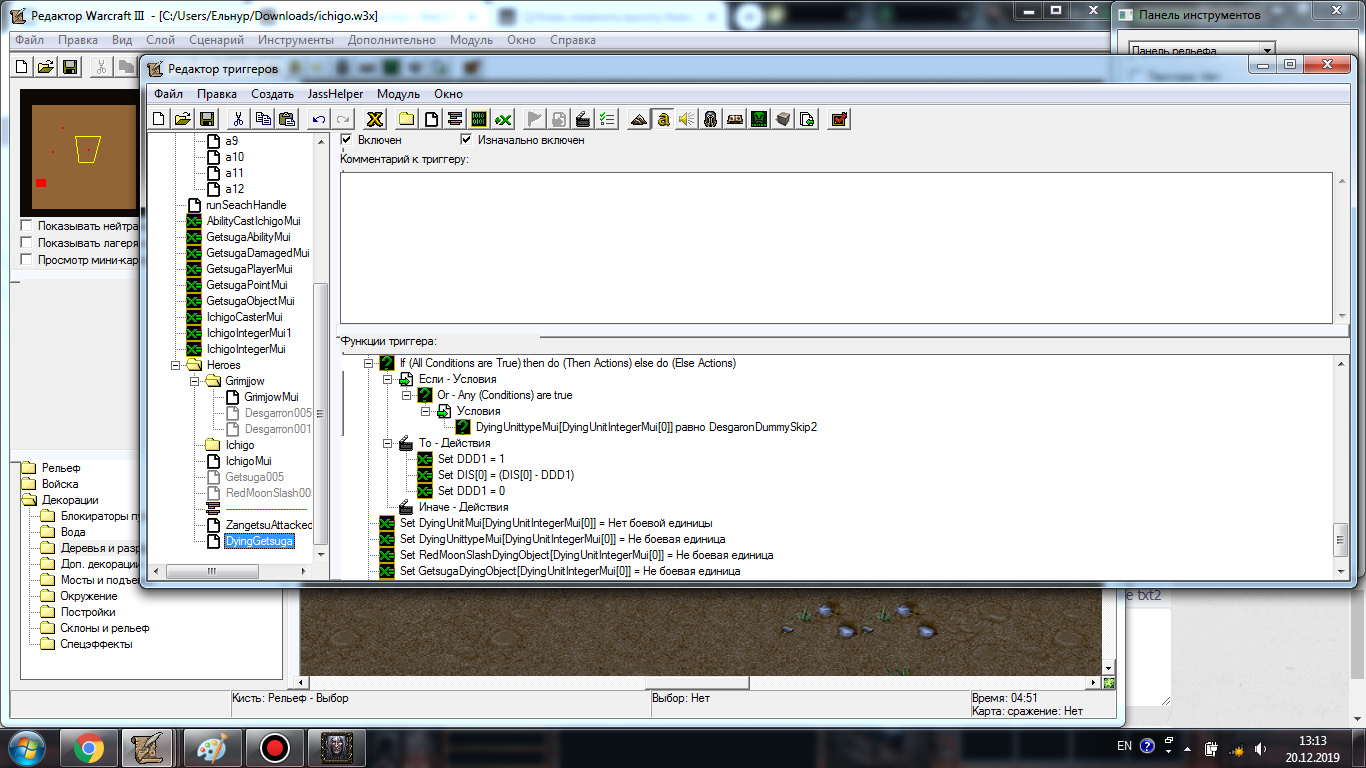This screenshot has width=1366, height=768.
Task: Click the trigger comment text area
Action: (836, 247)
